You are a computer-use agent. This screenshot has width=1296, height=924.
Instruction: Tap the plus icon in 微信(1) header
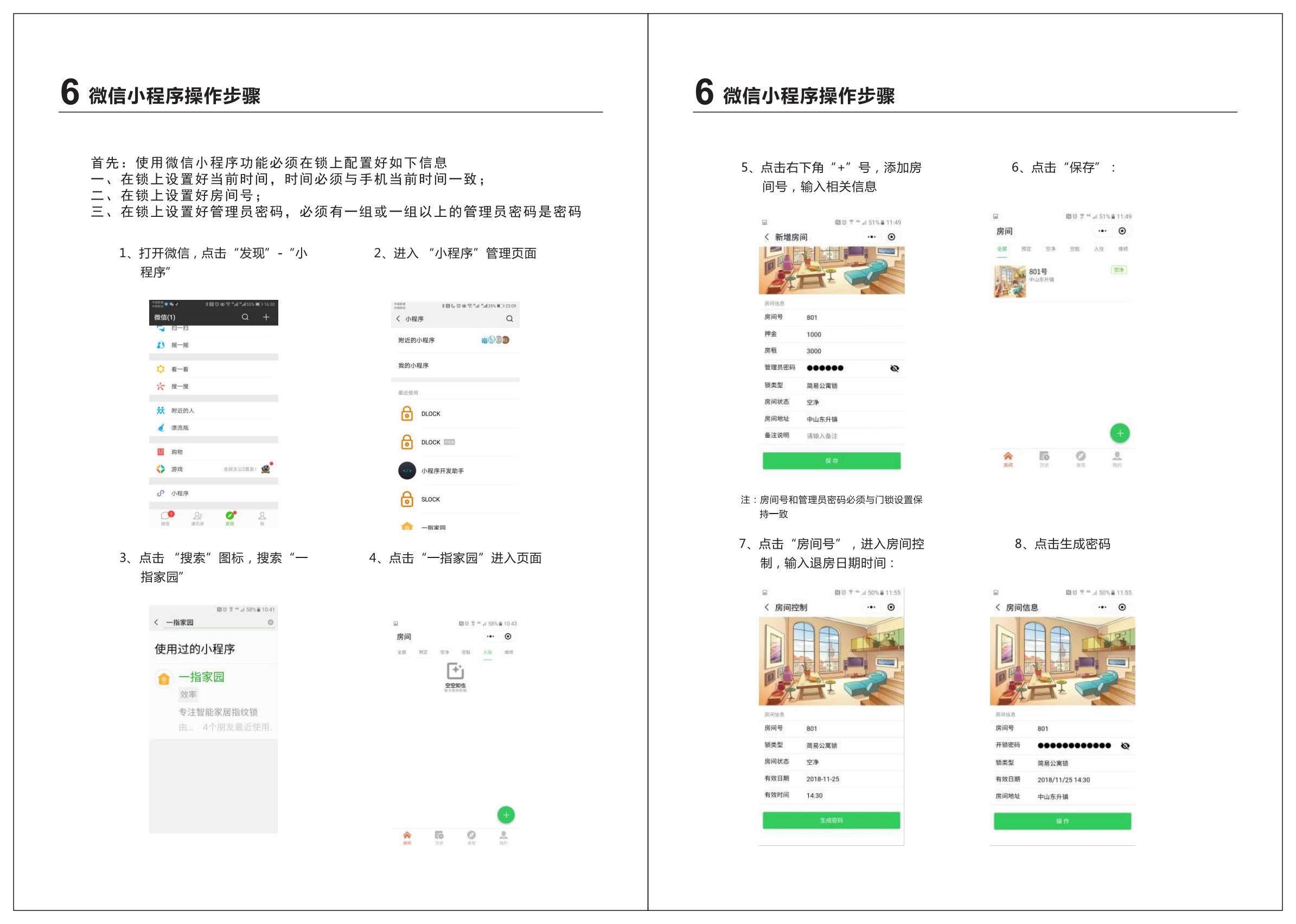point(266,317)
